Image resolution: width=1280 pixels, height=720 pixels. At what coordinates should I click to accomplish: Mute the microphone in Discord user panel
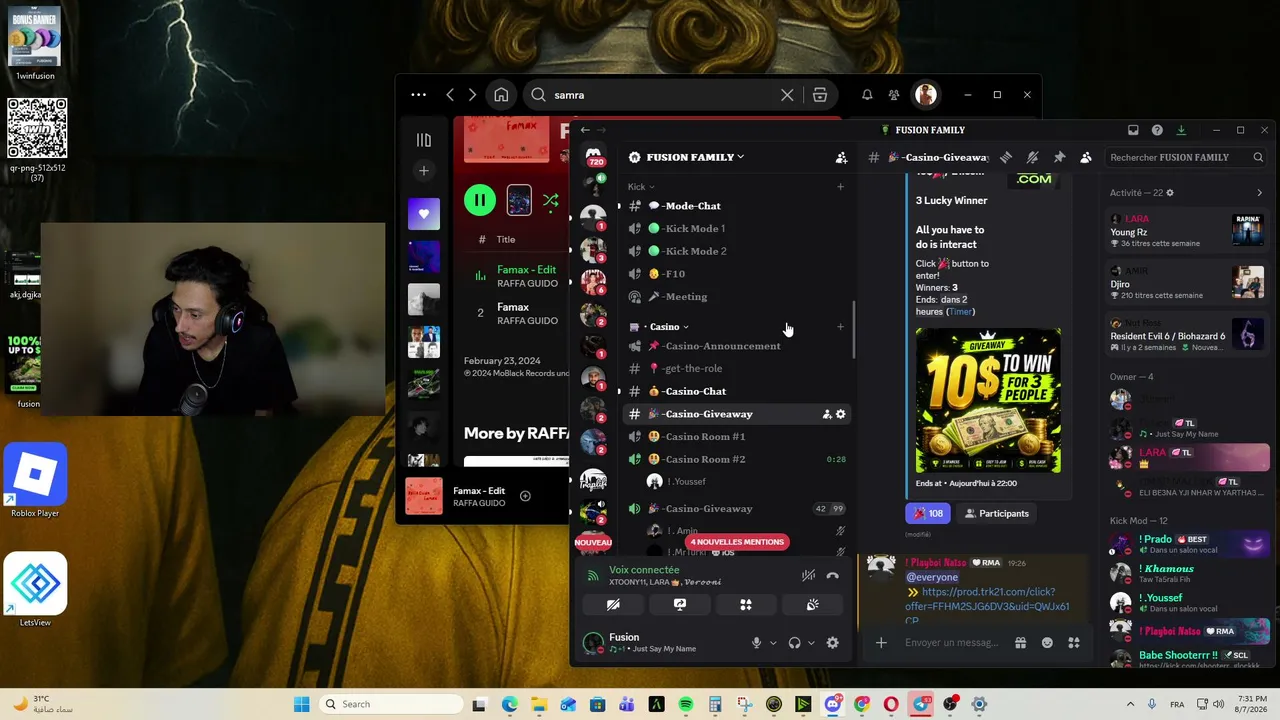(756, 643)
